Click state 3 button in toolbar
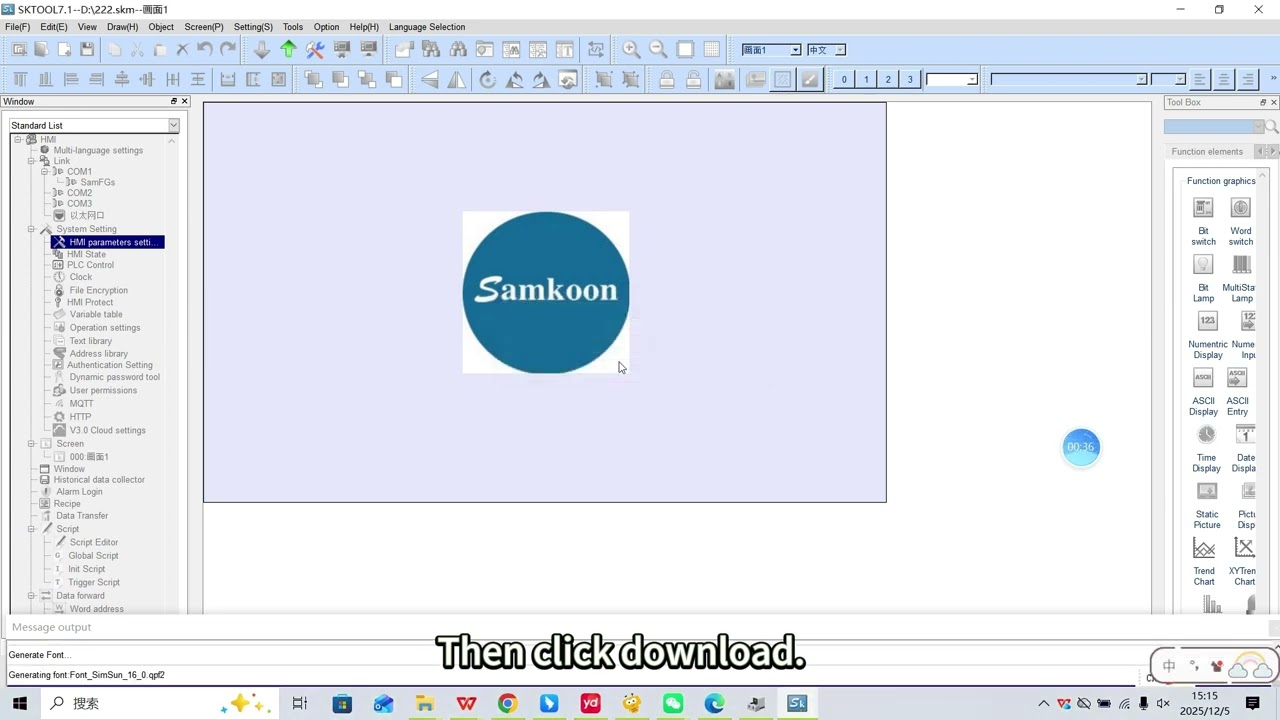The image size is (1280, 720). coord(910,79)
